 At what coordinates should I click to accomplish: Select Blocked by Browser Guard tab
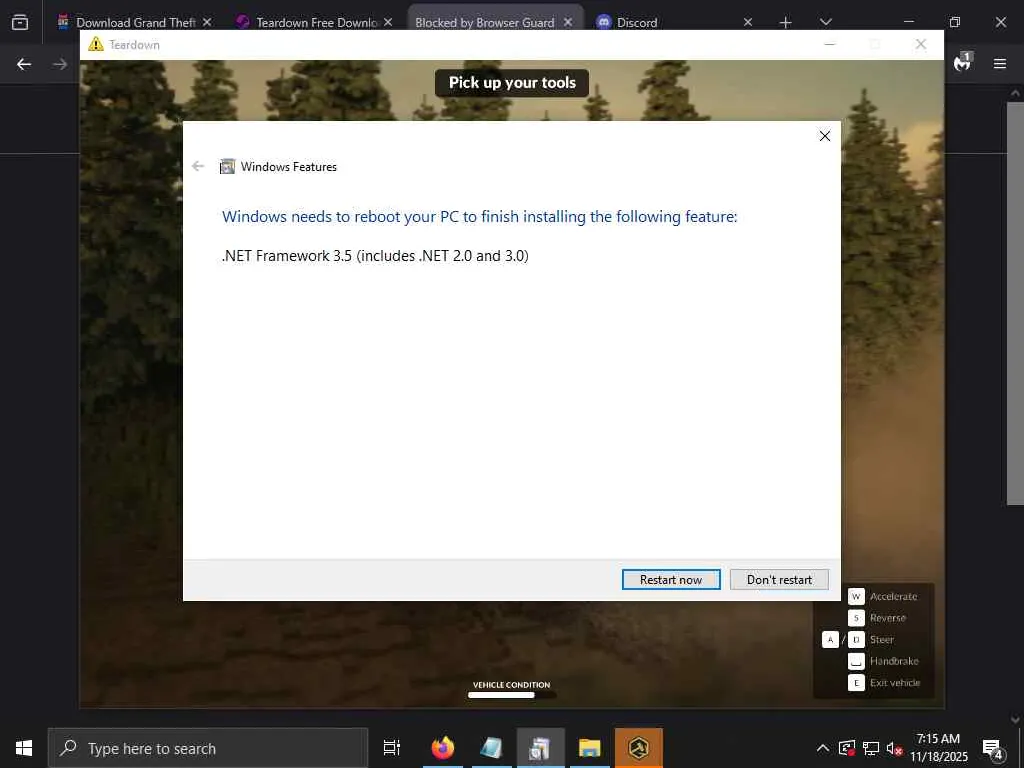tap(485, 22)
